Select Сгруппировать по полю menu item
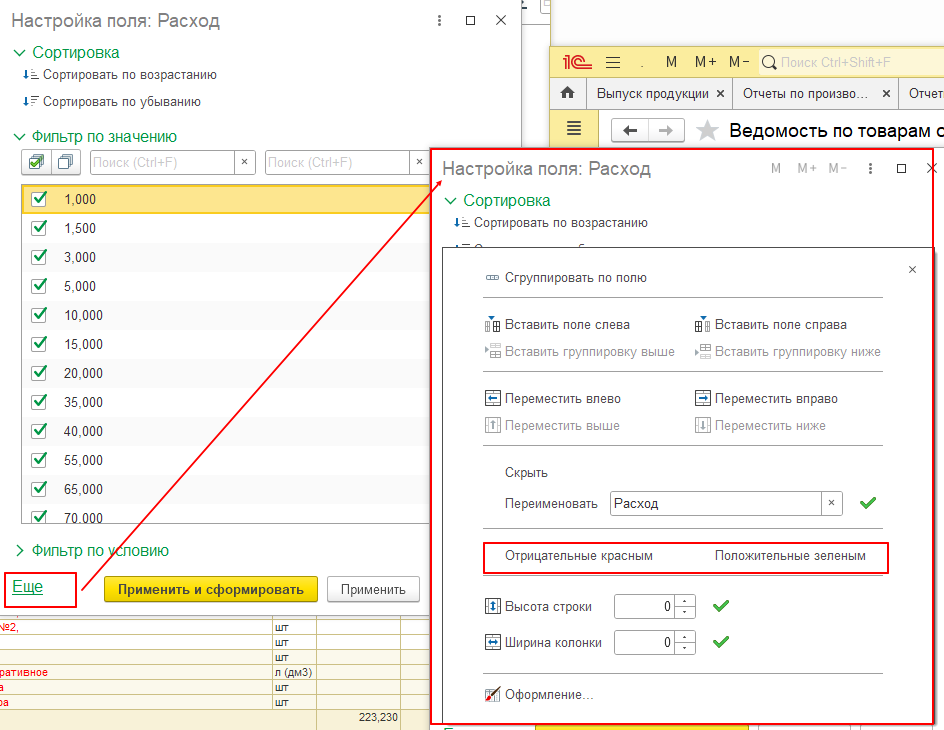 575,278
